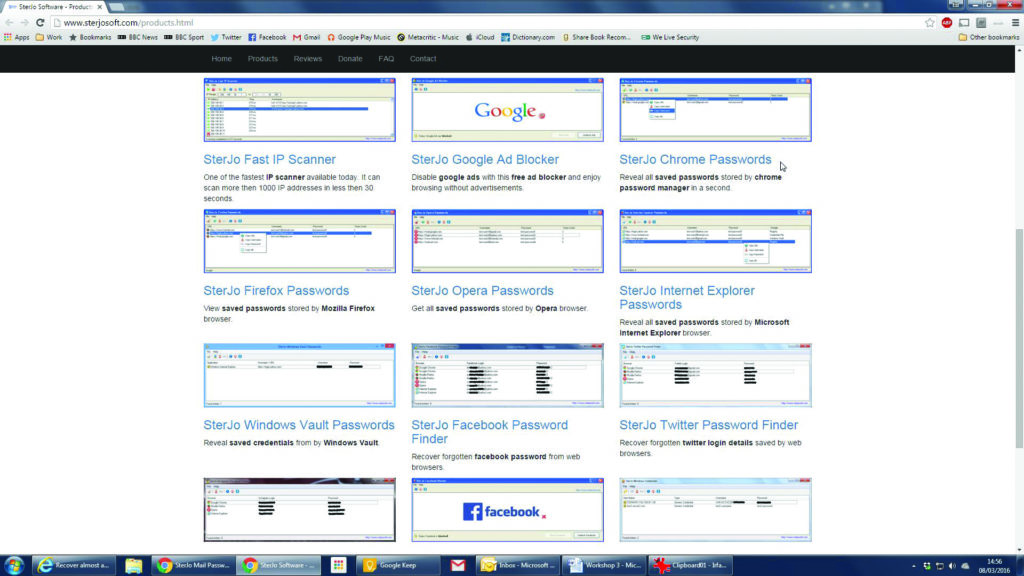The height and width of the screenshot is (576, 1024).
Task: Click the Windows Start button
Action: (x=12, y=565)
